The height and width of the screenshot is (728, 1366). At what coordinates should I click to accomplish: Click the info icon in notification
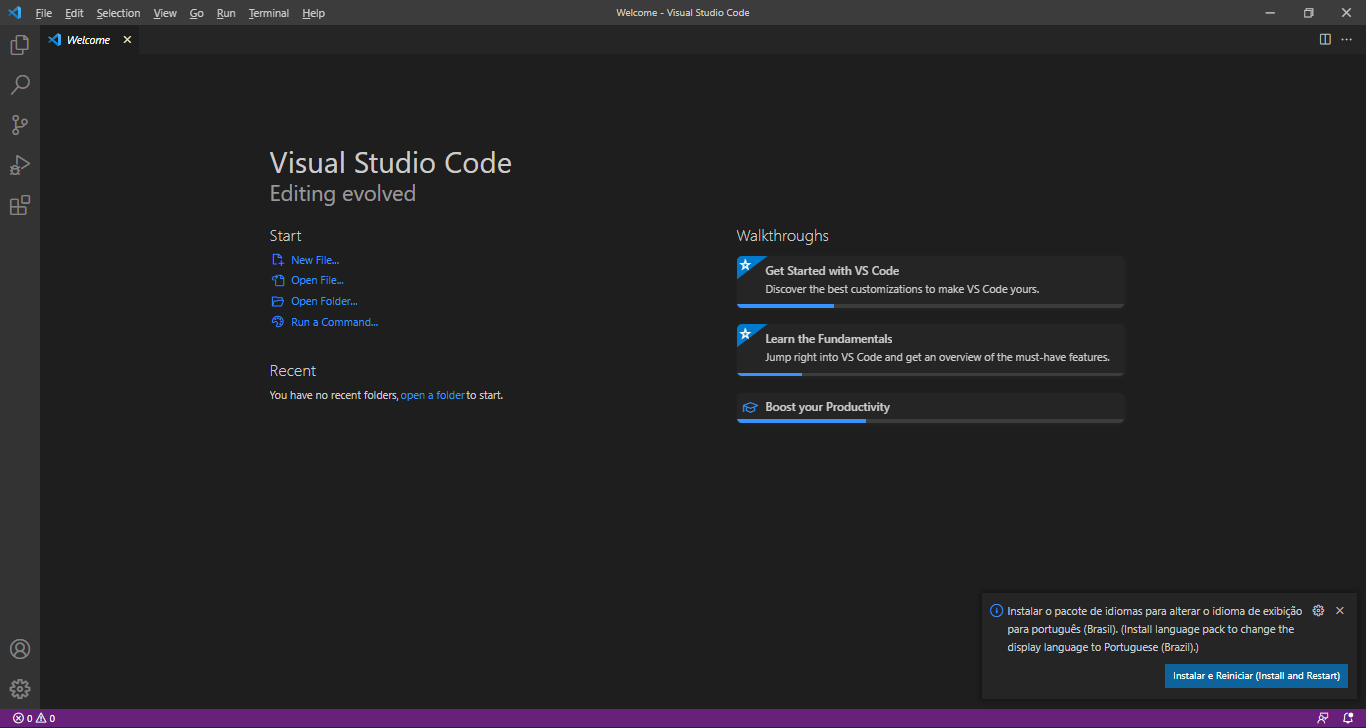[996, 611]
